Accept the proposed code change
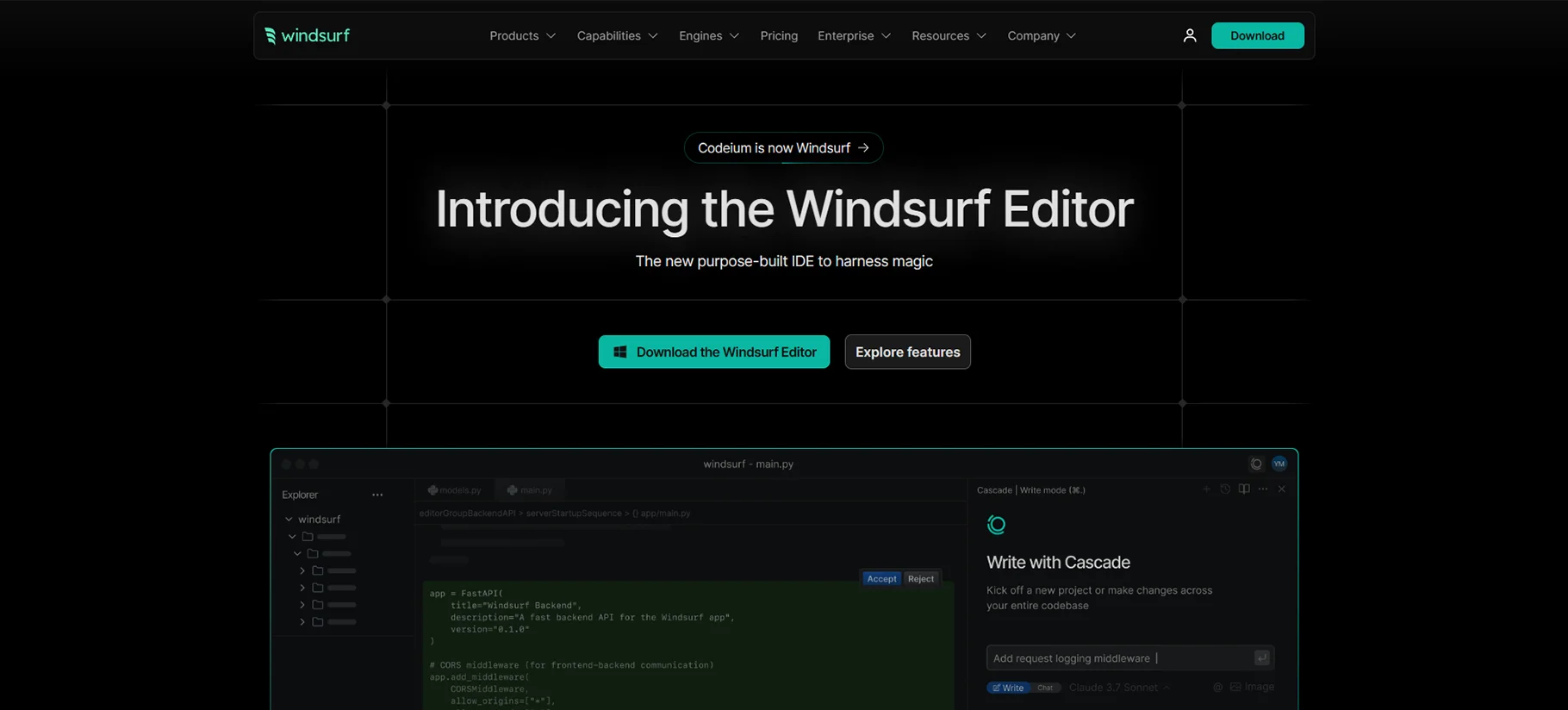This screenshot has width=1568, height=710. pos(881,579)
